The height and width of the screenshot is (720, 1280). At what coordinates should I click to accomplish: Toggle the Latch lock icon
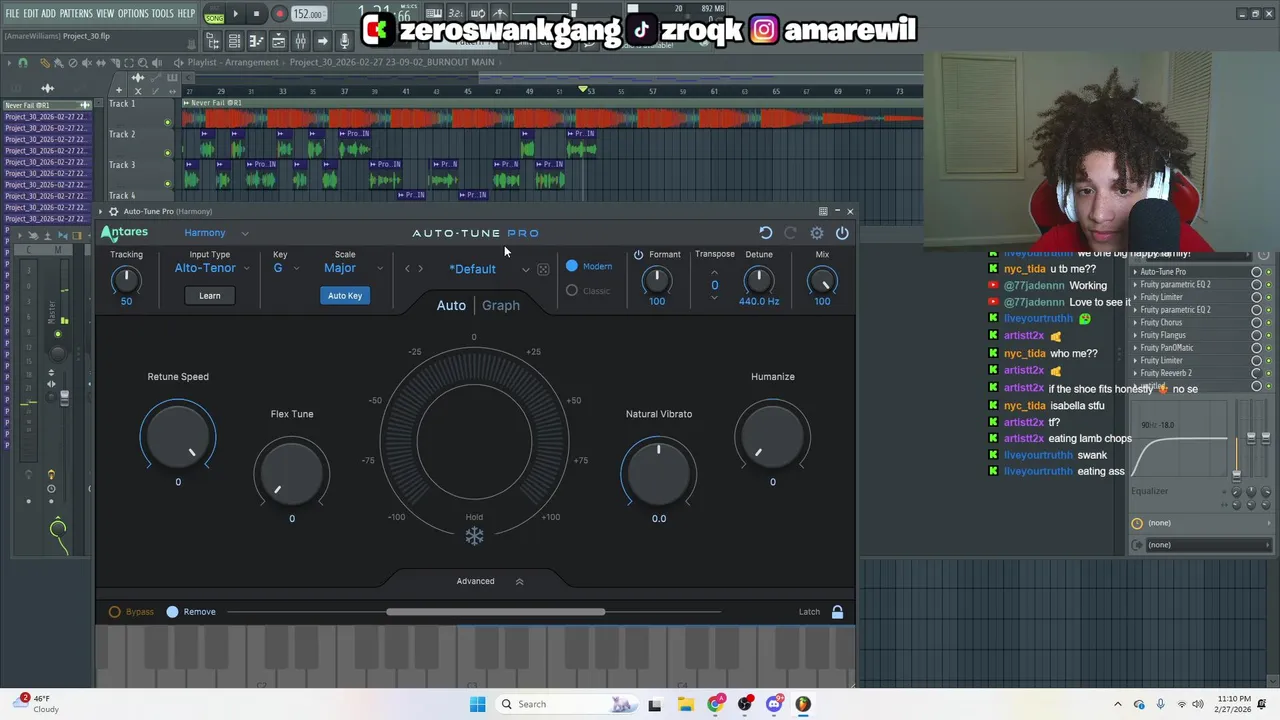pyautogui.click(x=837, y=612)
